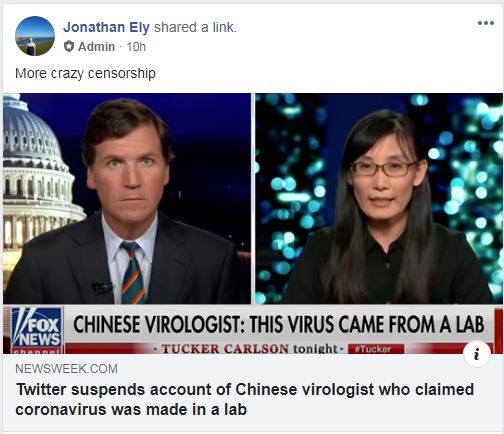Click the 'TUCKER CARLSON tonight' banner strip
The height and width of the screenshot is (434, 504).
point(249,349)
